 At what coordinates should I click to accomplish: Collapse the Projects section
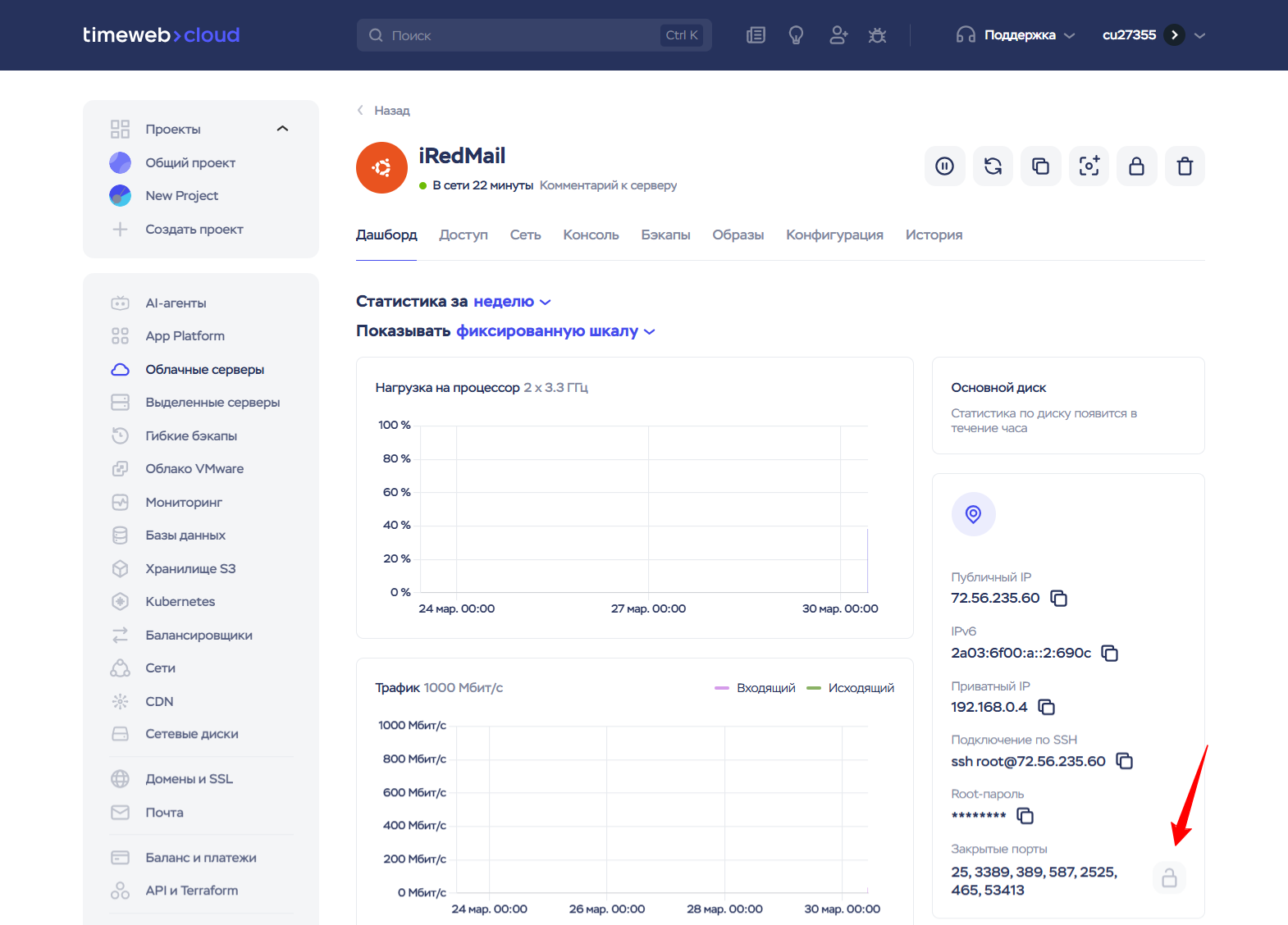click(282, 129)
